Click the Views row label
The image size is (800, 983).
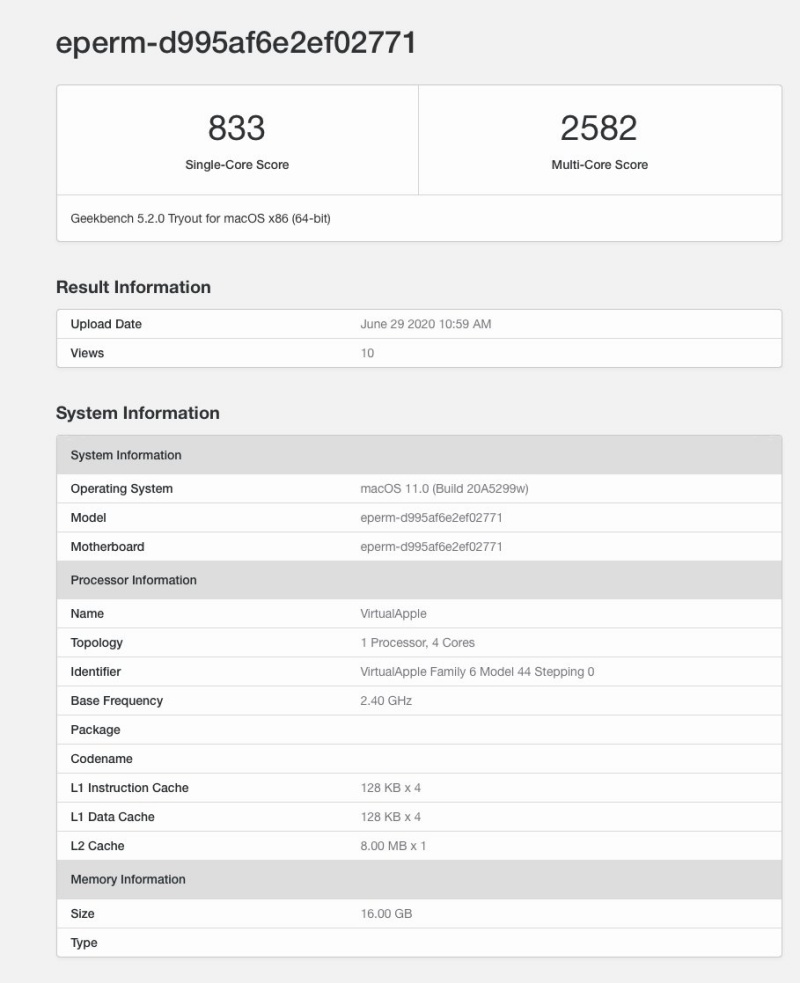pos(87,353)
